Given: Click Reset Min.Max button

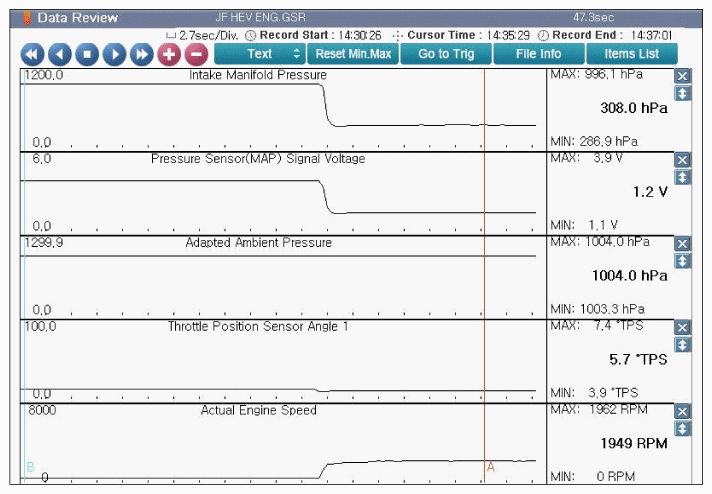Looking at the screenshot, I should (x=352, y=54).
